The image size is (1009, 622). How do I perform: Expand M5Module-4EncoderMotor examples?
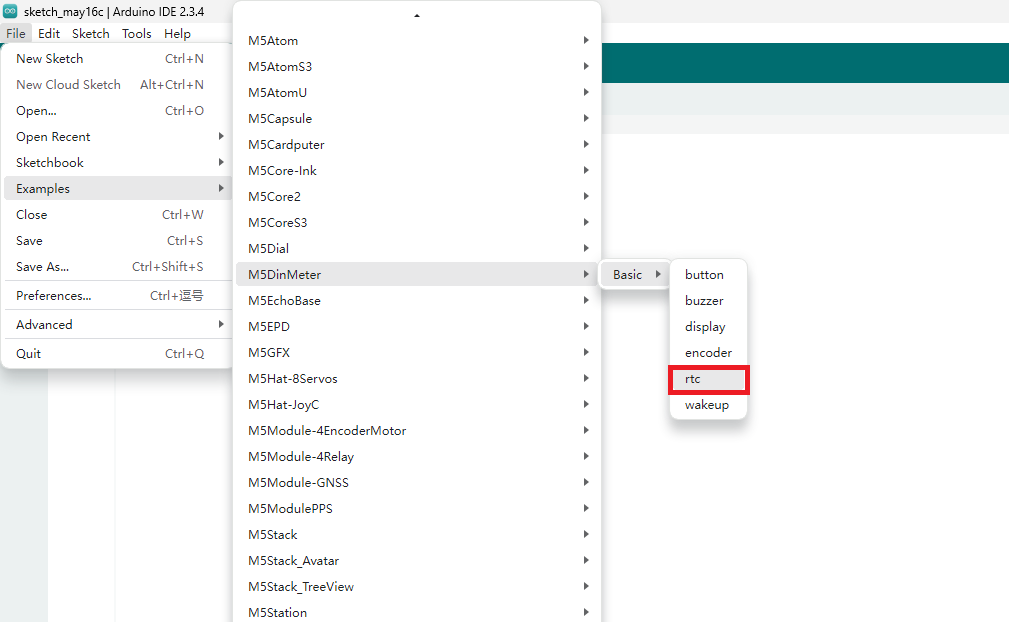coord(417,430)
